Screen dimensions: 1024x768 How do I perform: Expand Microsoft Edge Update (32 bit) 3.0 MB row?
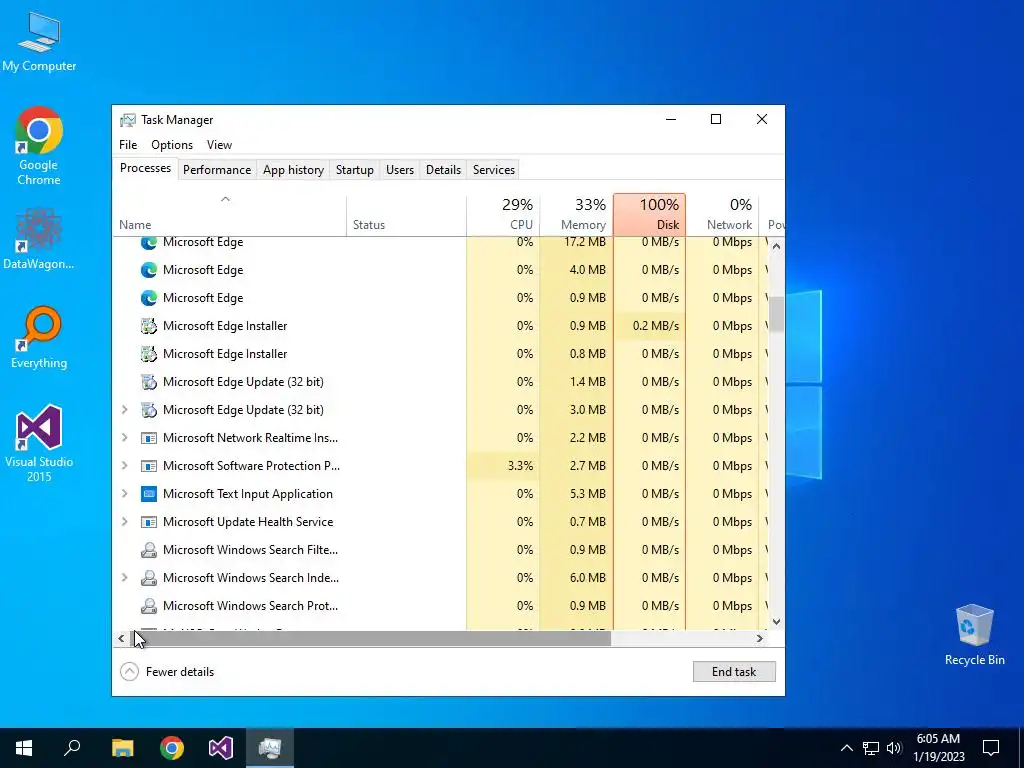(125, 409)
